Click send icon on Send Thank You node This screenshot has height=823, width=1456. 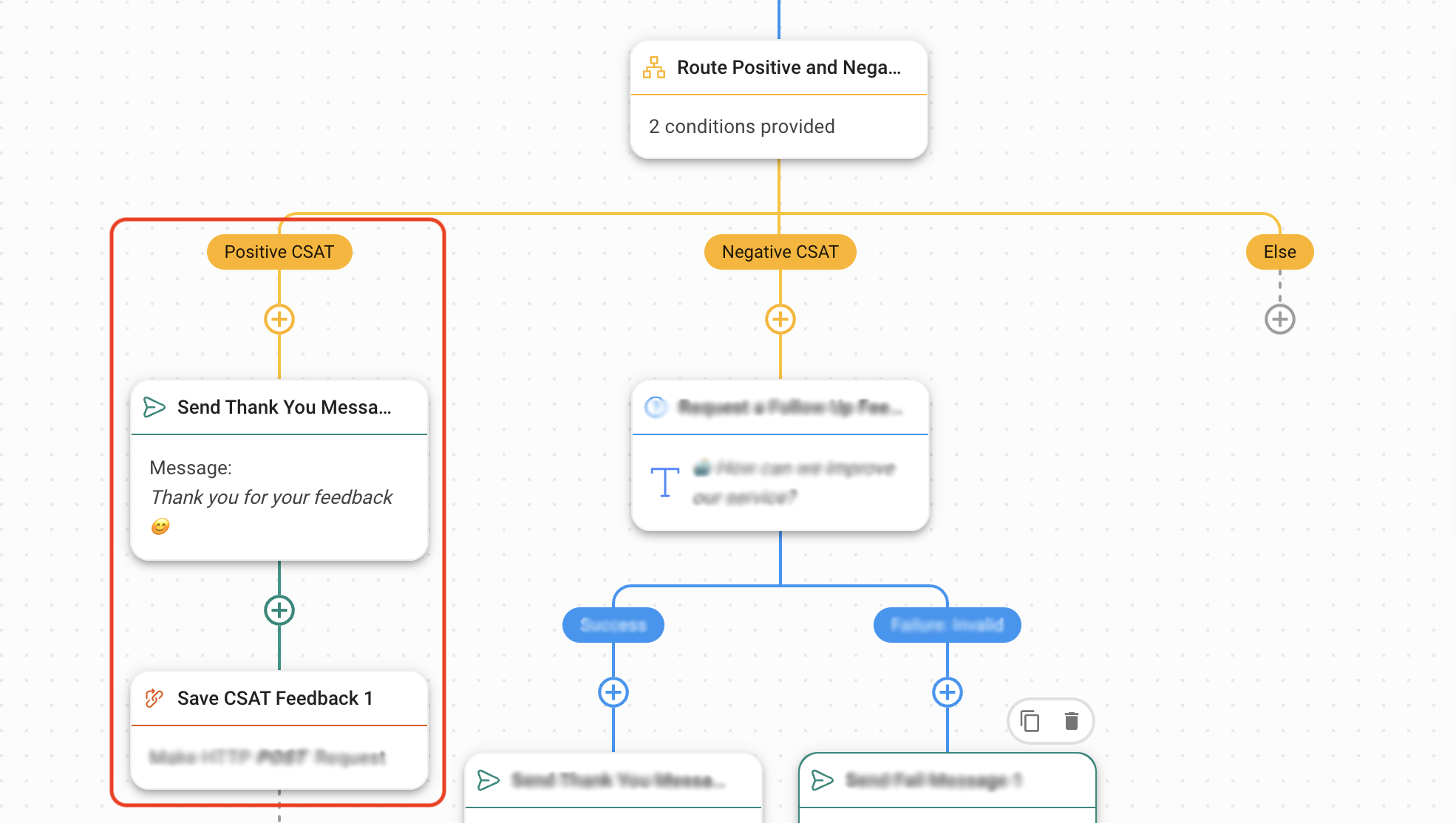(154, 407)
